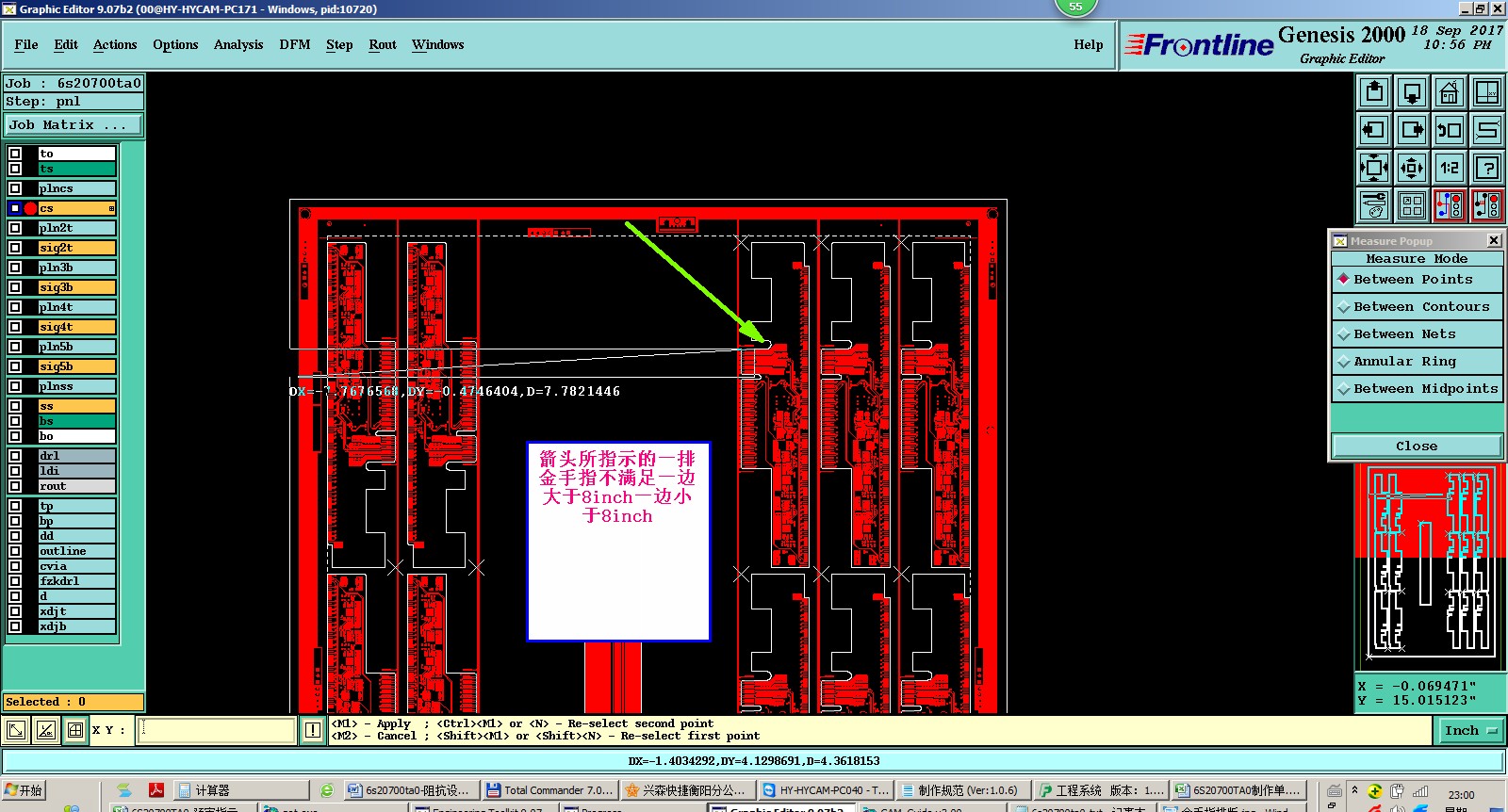The height and width of the screenshot is (812, 1508).
Task: Select Between Points measure mode
Action: 1417,280
